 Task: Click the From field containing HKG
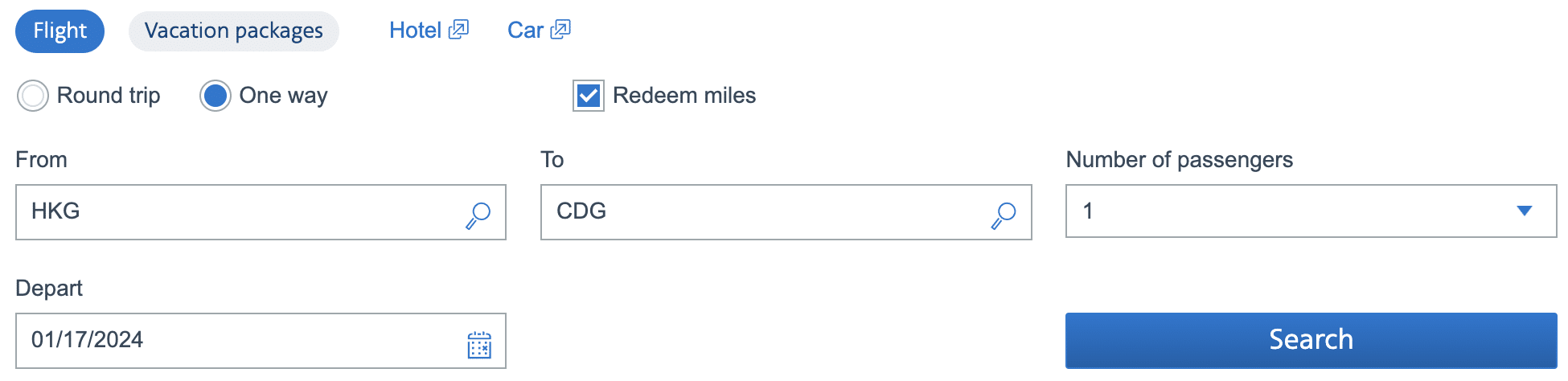pyautogui.click(x=241, y=212)
